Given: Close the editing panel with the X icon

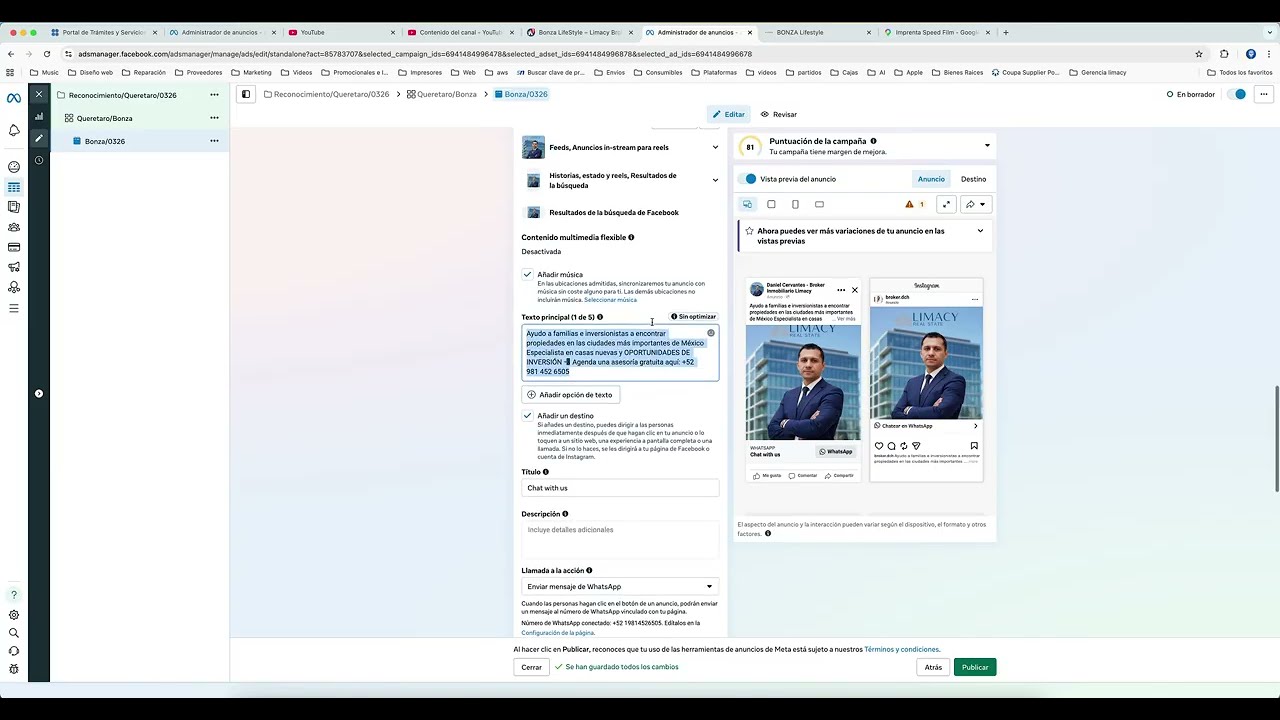Looking at the screenshot, I should click(x=39, y=94).
